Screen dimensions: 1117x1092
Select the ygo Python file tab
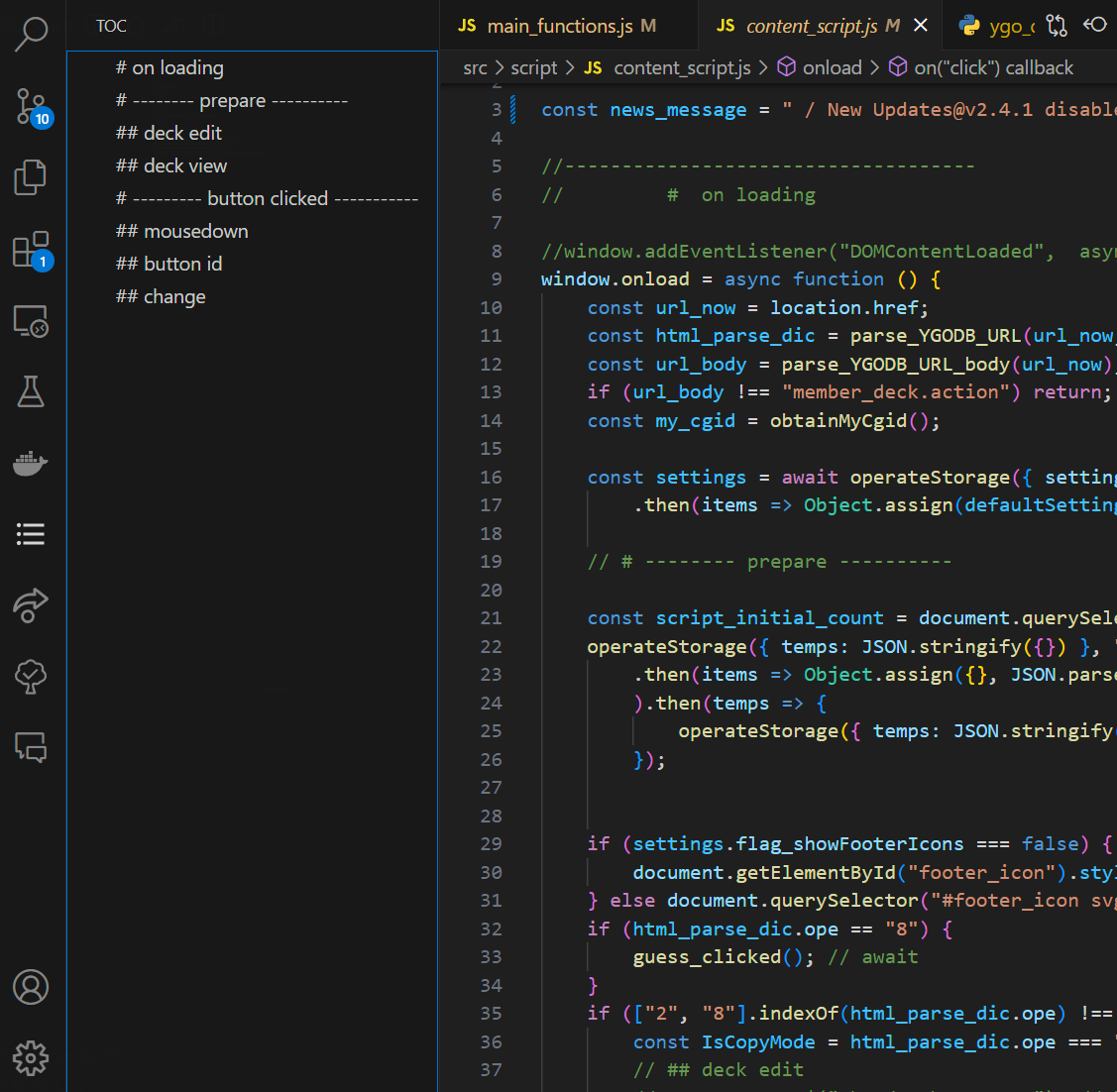tap(997, 26)
